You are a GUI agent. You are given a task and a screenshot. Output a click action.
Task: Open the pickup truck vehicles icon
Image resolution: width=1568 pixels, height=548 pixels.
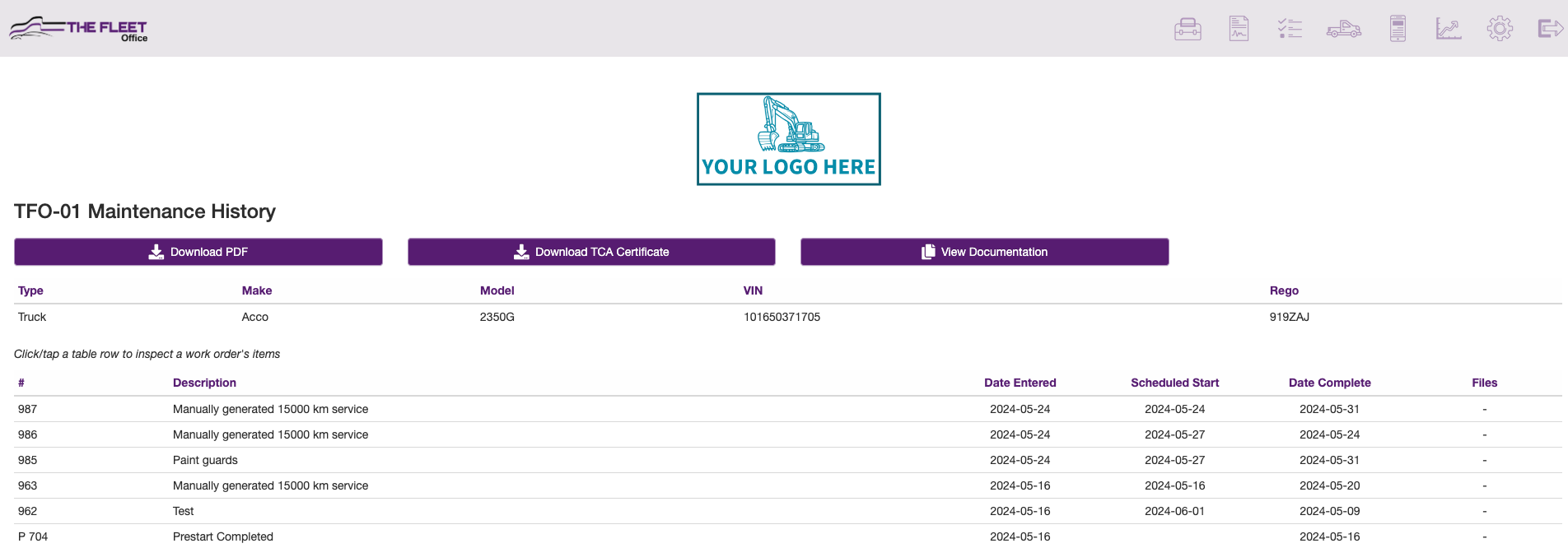point(1343,29)
